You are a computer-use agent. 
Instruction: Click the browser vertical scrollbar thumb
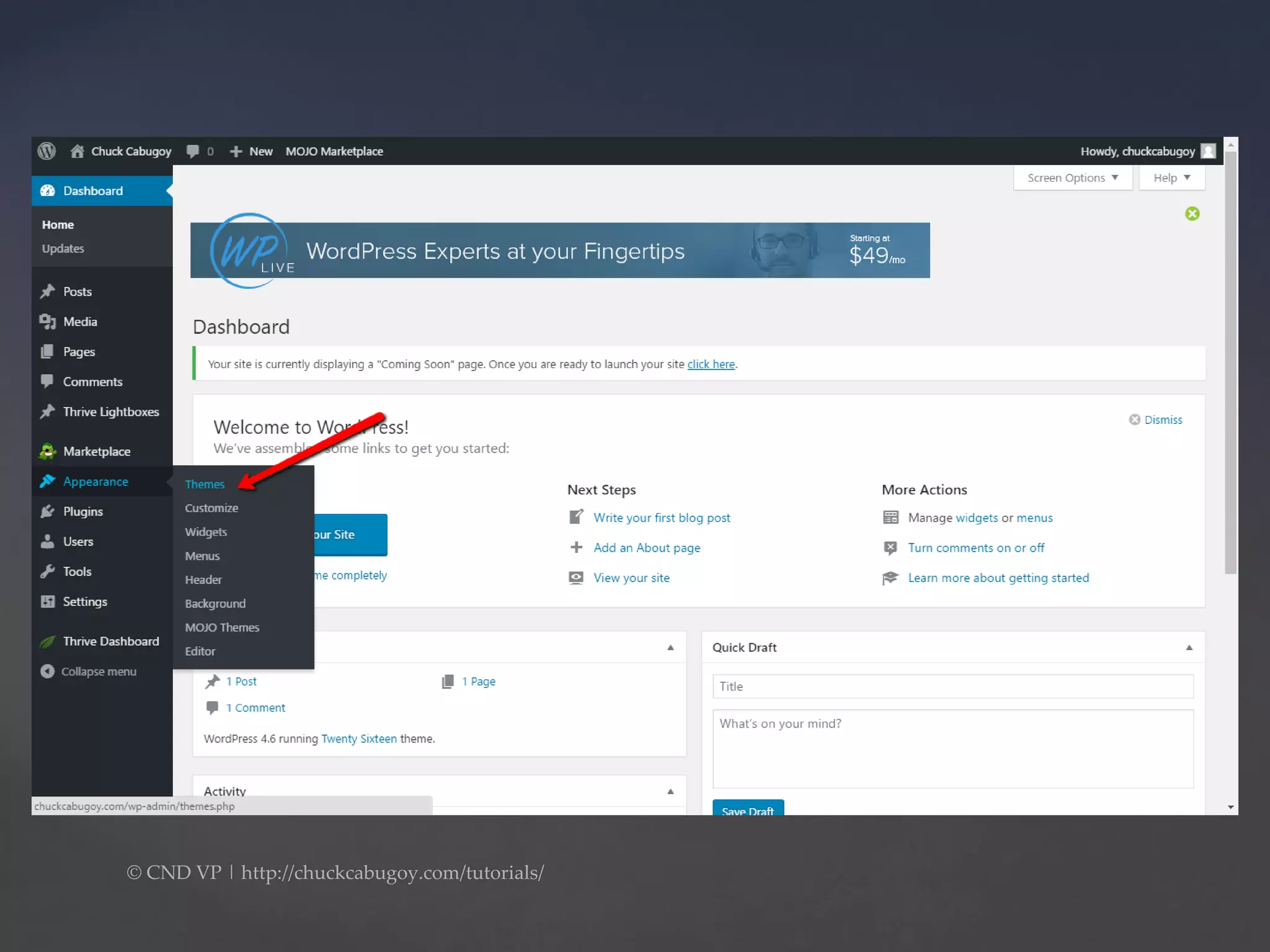coord(1230,363)
